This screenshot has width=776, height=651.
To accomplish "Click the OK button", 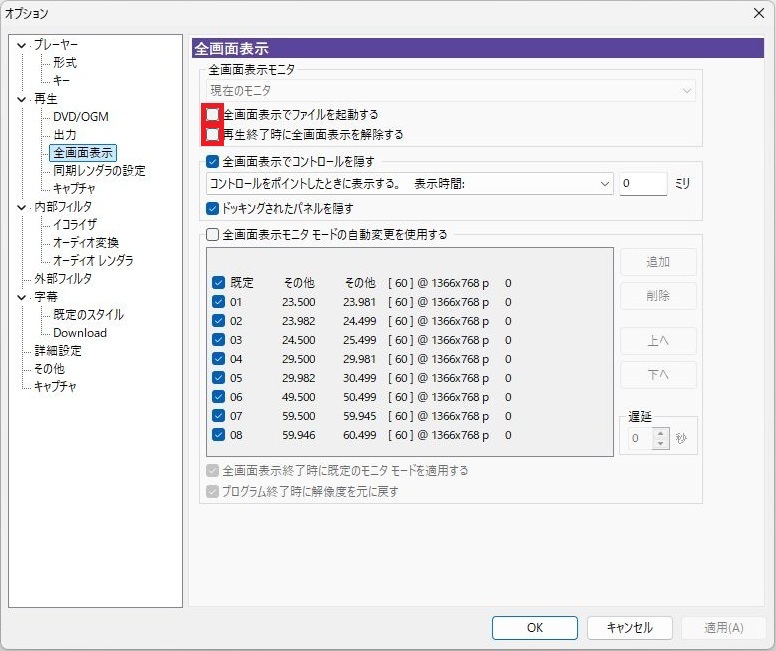I will [x=534, y=627].
